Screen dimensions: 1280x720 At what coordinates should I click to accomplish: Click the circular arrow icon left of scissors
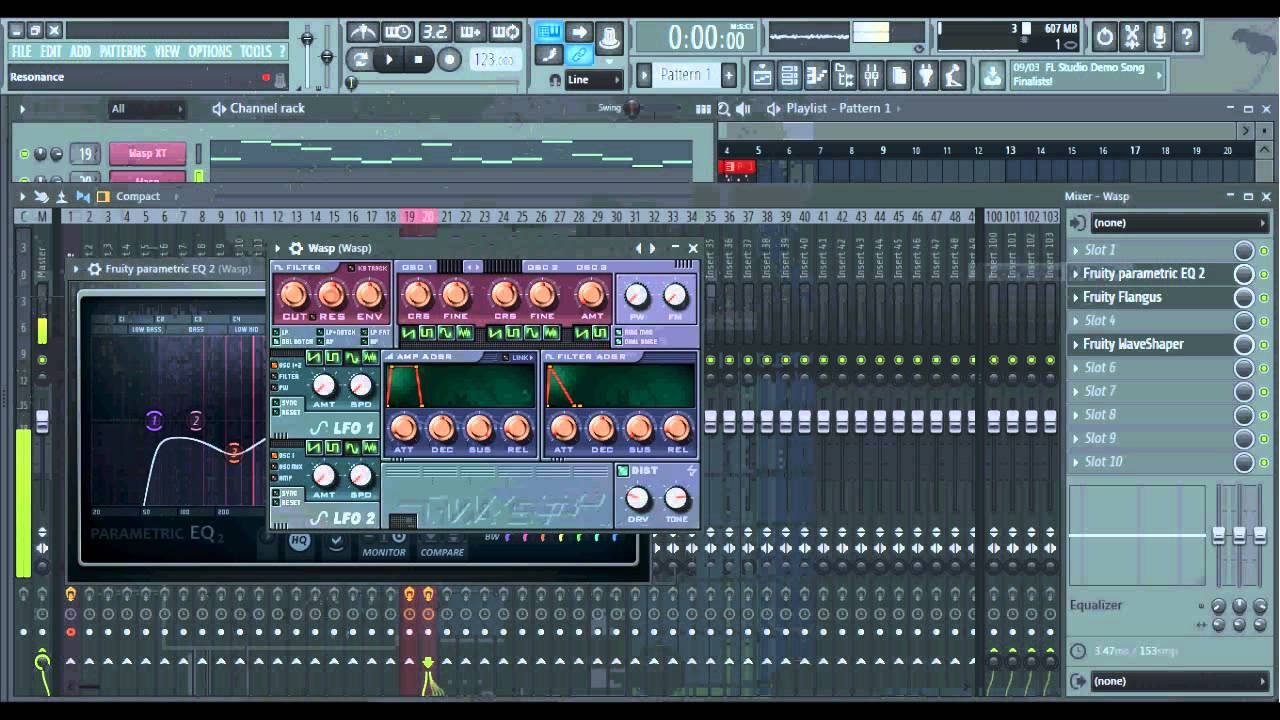tap(1104, 37)
